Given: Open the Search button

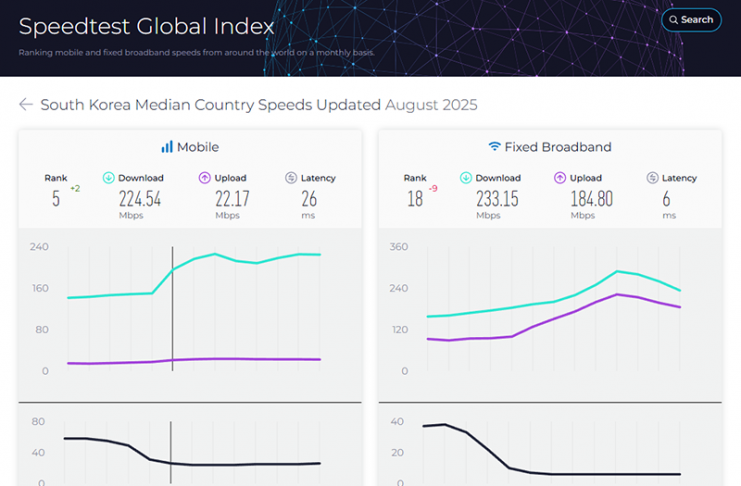Looking at the screenshot, I should pos(691,19).
